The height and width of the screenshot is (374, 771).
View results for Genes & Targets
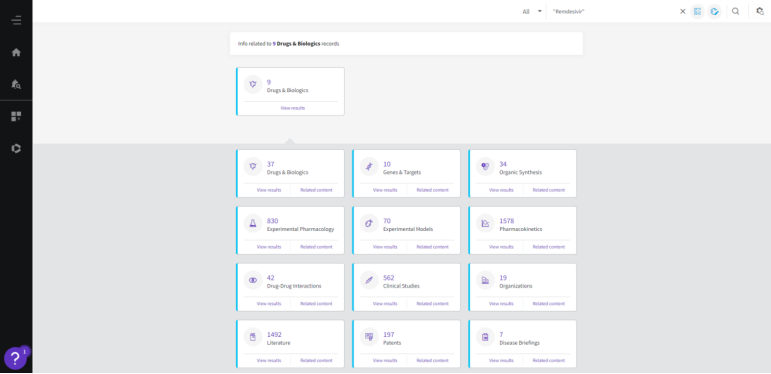click(x=385, y=190)
